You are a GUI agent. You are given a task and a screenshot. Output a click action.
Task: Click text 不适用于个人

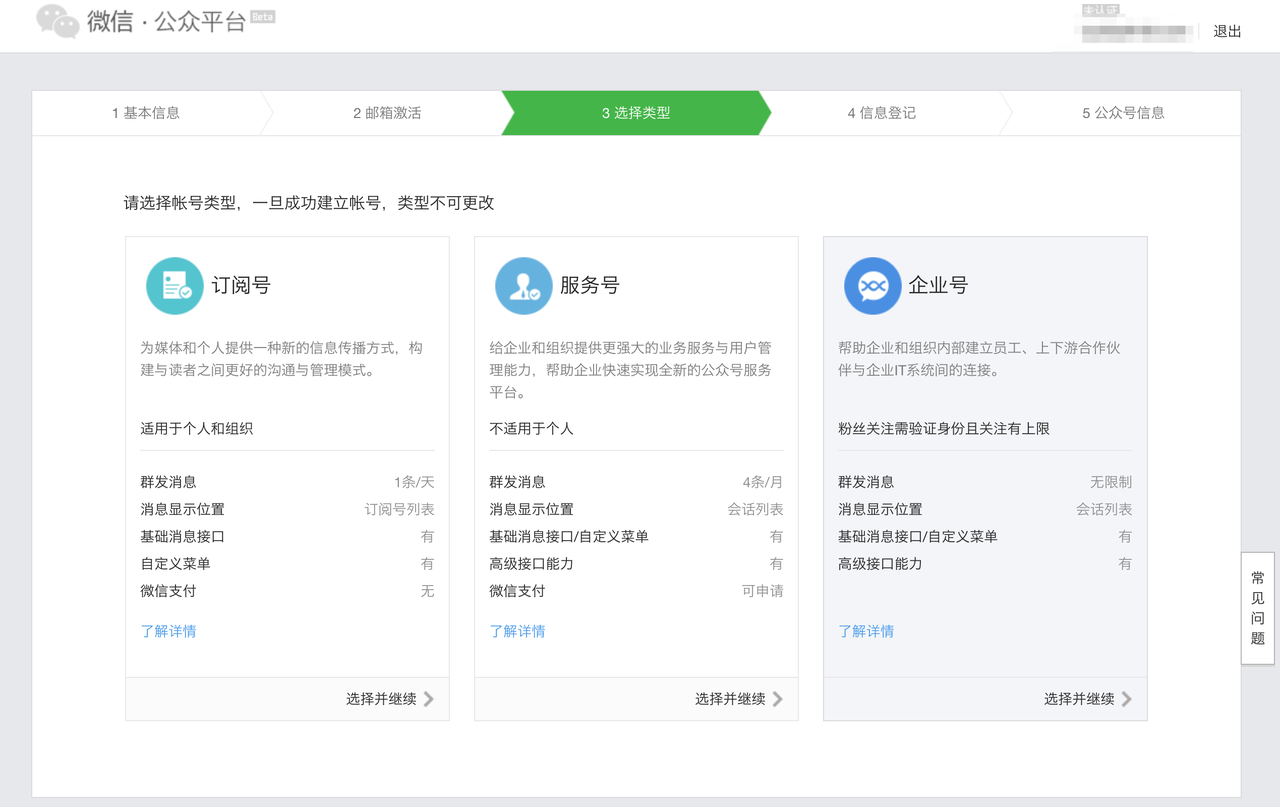[x=531, y=429]
